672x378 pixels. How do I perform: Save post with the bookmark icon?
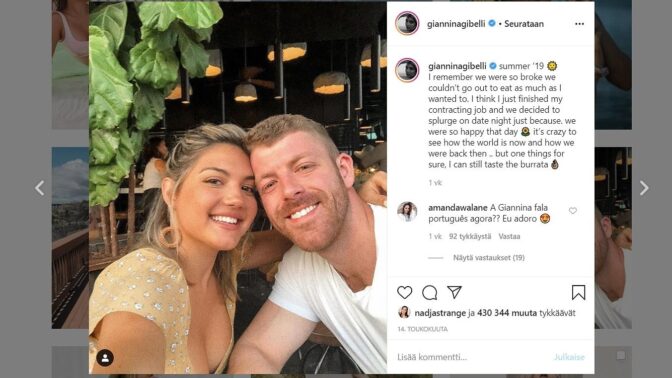click(x=578, y=292)
